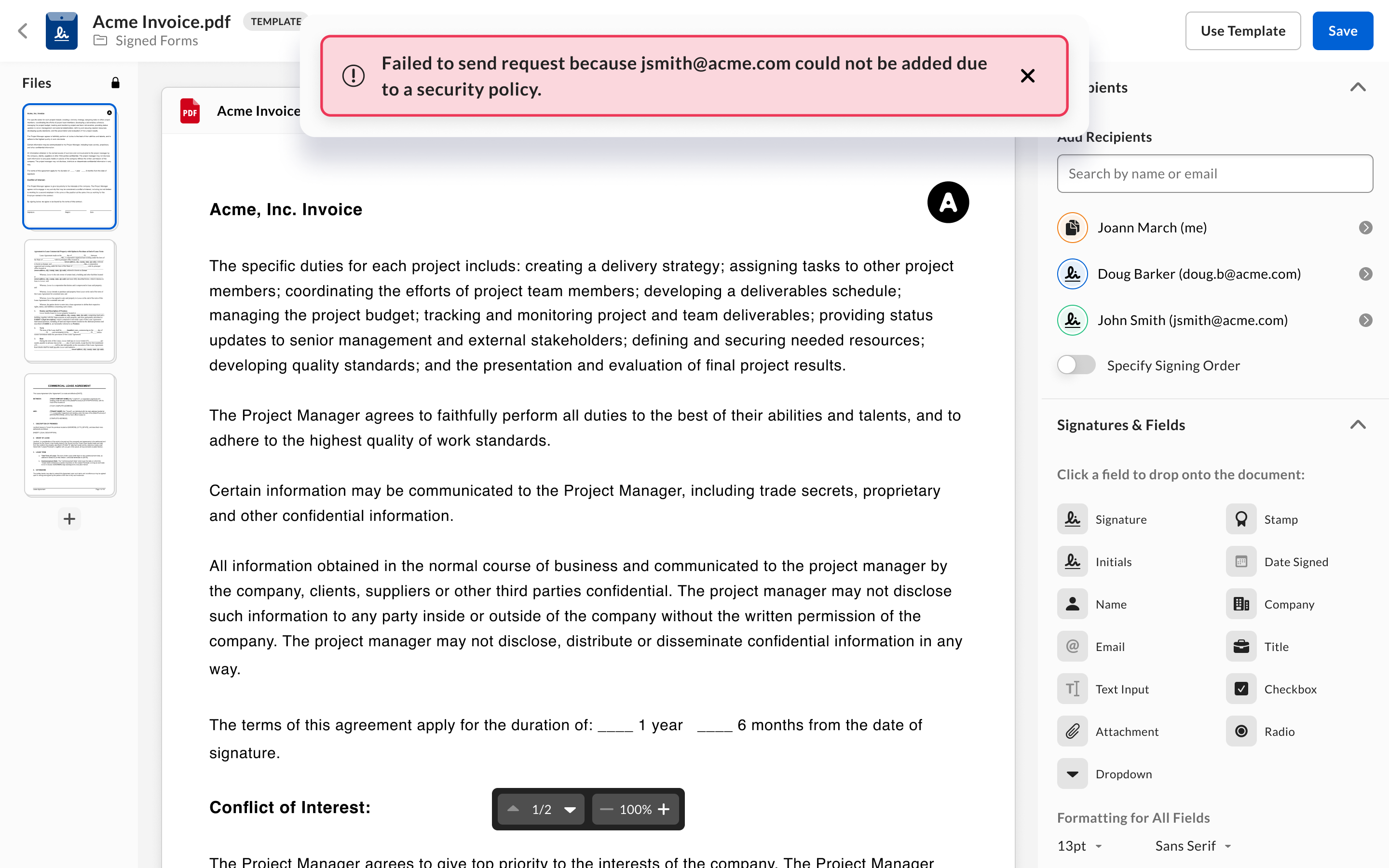This screenshot has width=1389, height=868.
Task: Open the Sans Serif font dropdown
Action: 1193,846
